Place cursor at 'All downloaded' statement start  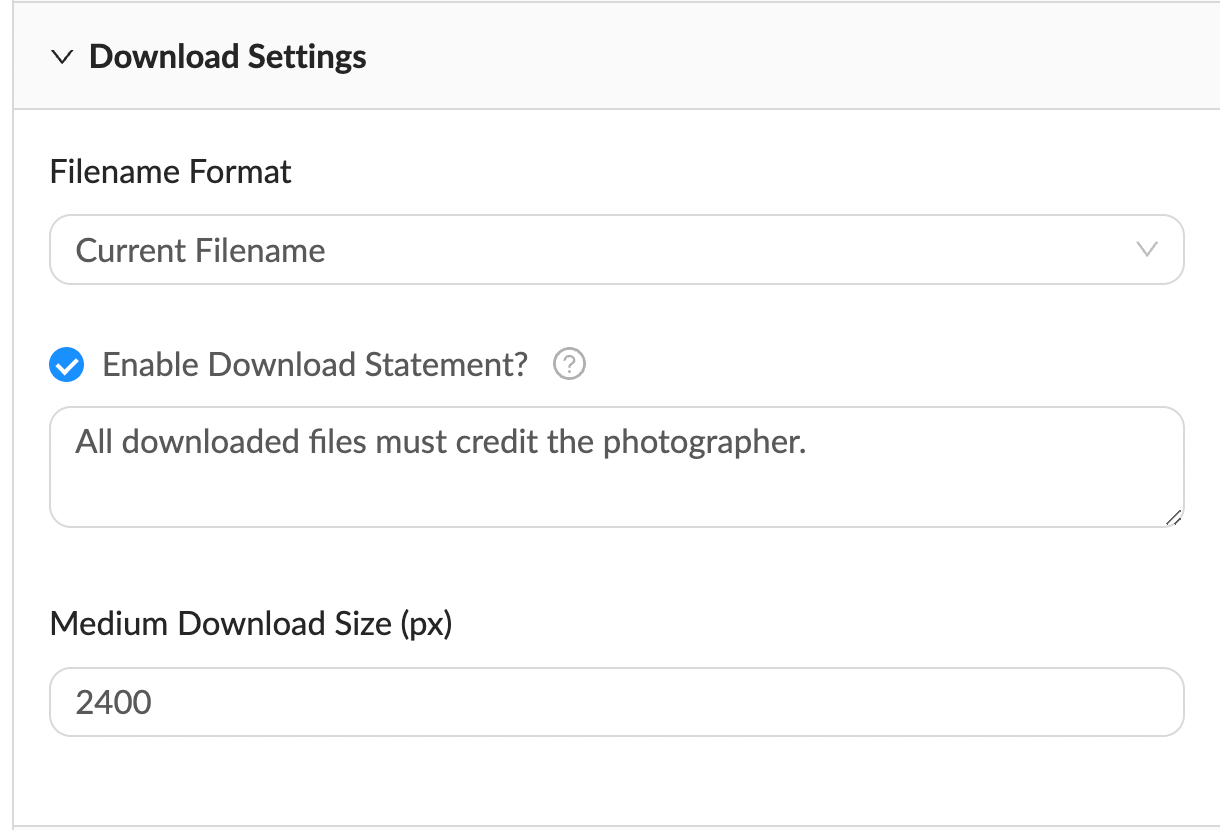77,442
